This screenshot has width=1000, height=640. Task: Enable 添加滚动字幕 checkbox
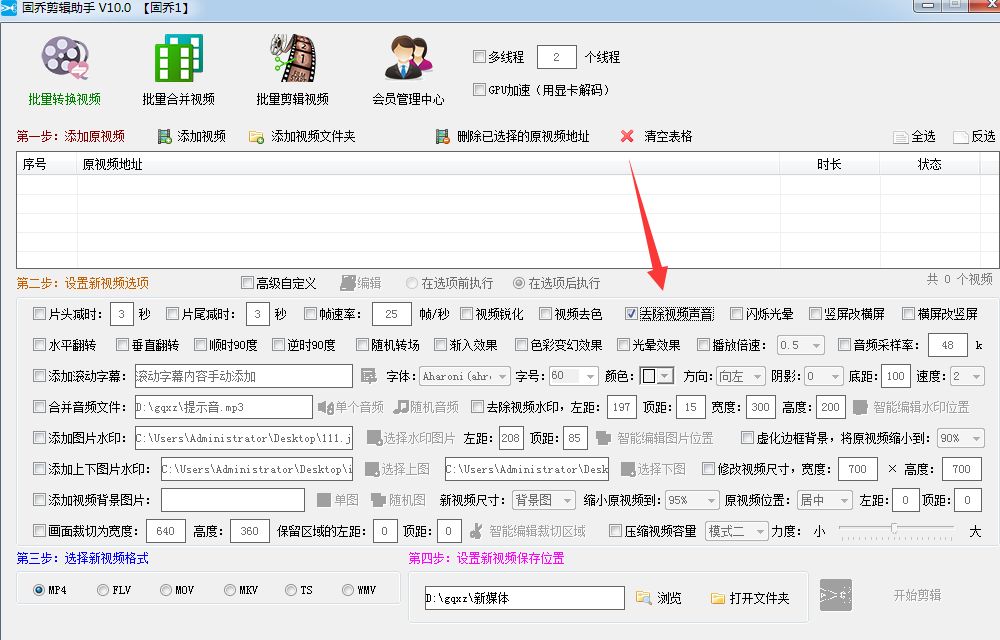(x=40, y=375)
